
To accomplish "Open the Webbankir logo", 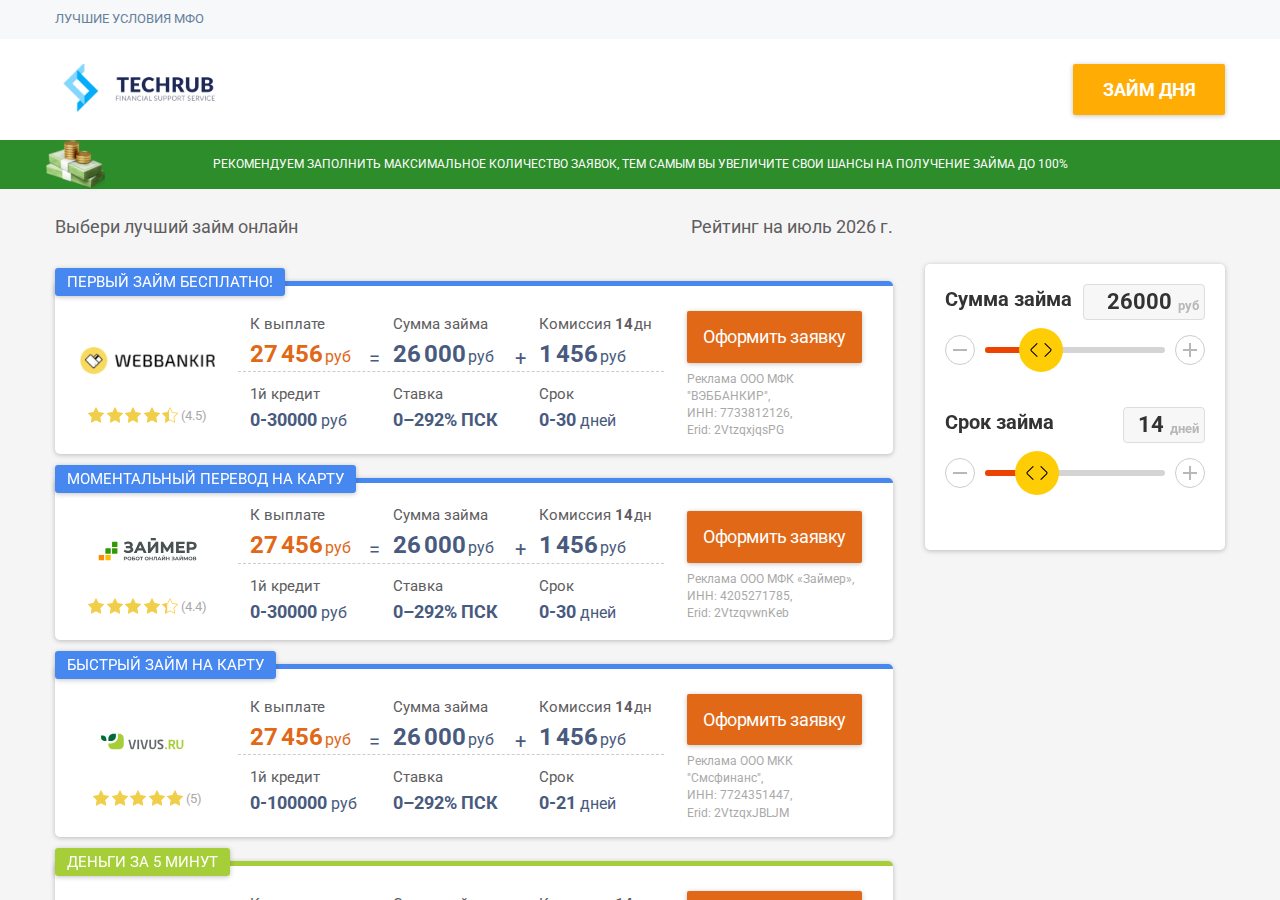I will click(148, 361).
